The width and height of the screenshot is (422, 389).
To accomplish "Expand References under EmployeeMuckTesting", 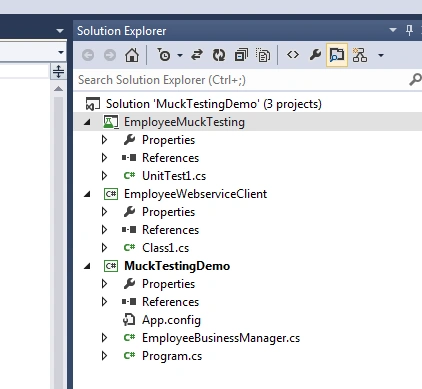I will pyautogui.click(x=104, y=158).
